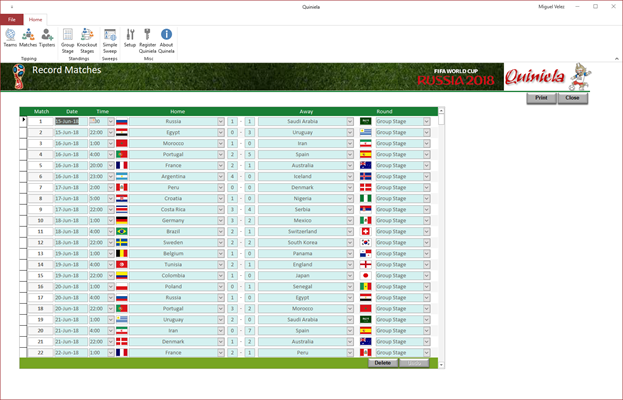Click the Away column header

306,112
